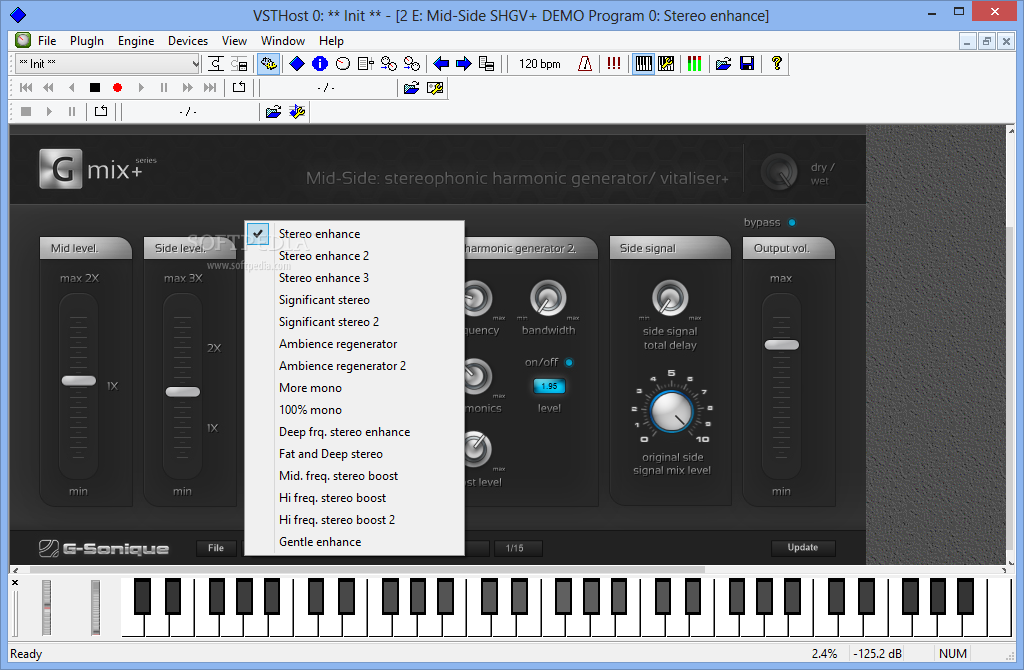The image size is (1024, 670).
Task: Open keyboard configuration wrench icon
Action: click(x=666, y=63)
